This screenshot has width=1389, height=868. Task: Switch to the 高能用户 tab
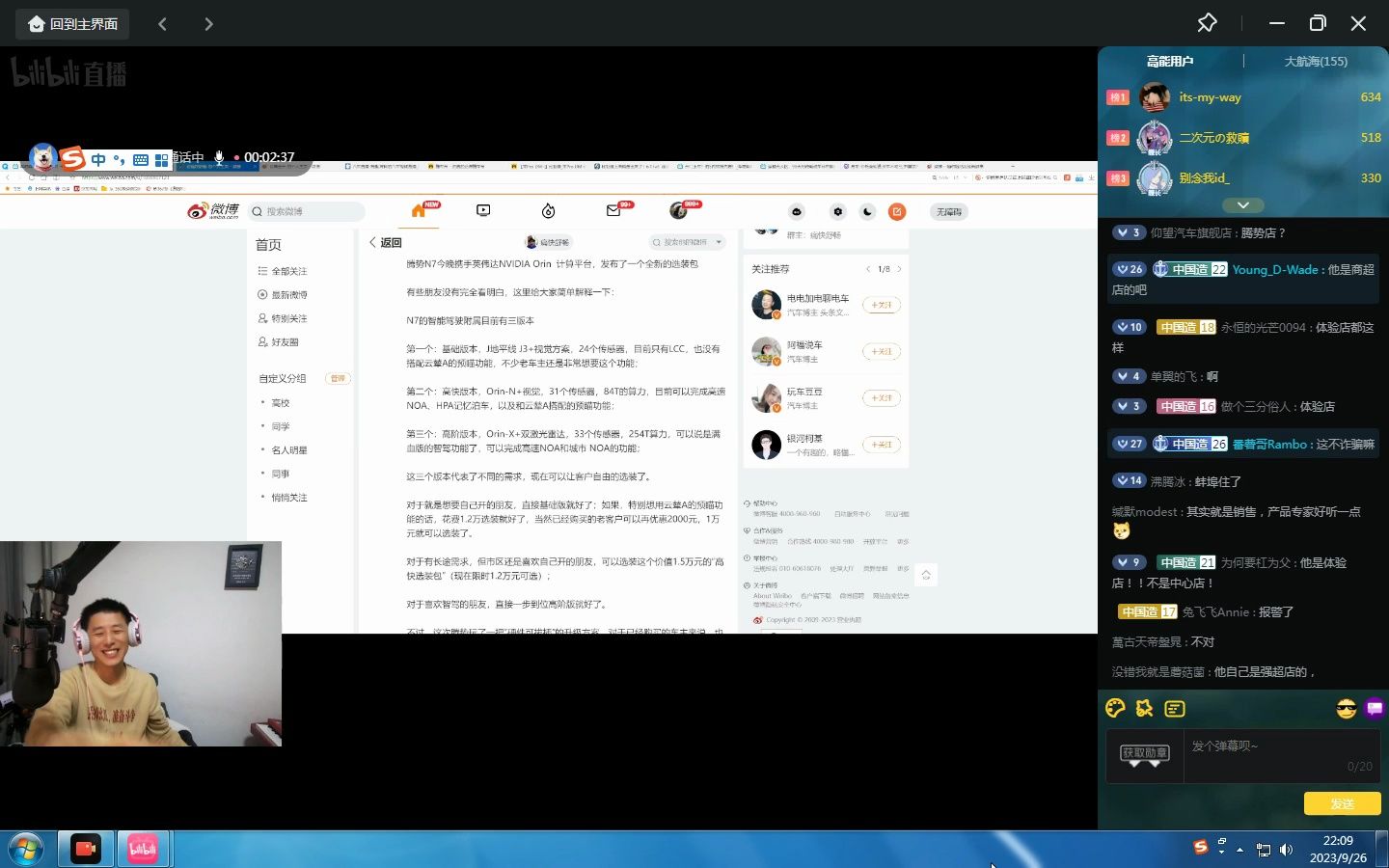1170,61
